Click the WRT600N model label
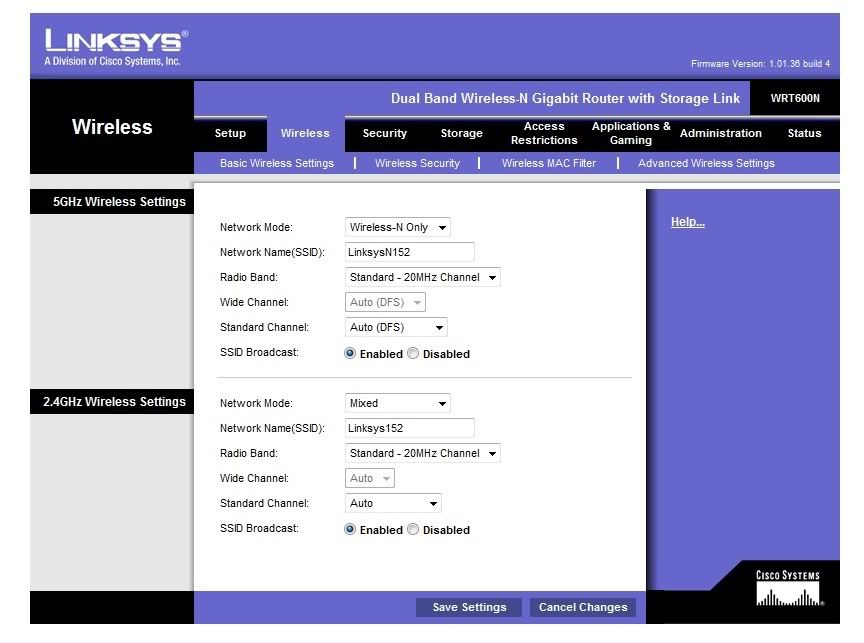 795,99
